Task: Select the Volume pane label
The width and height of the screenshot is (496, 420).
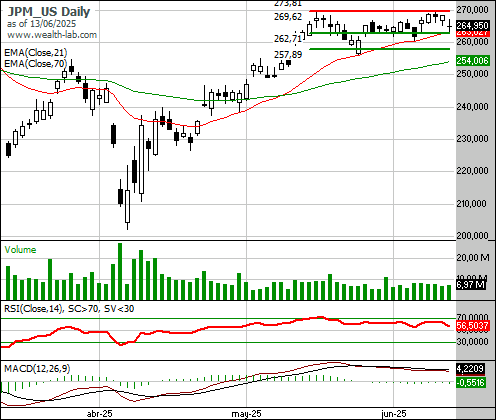Action: pyautogui.click(x=20, y=250)
